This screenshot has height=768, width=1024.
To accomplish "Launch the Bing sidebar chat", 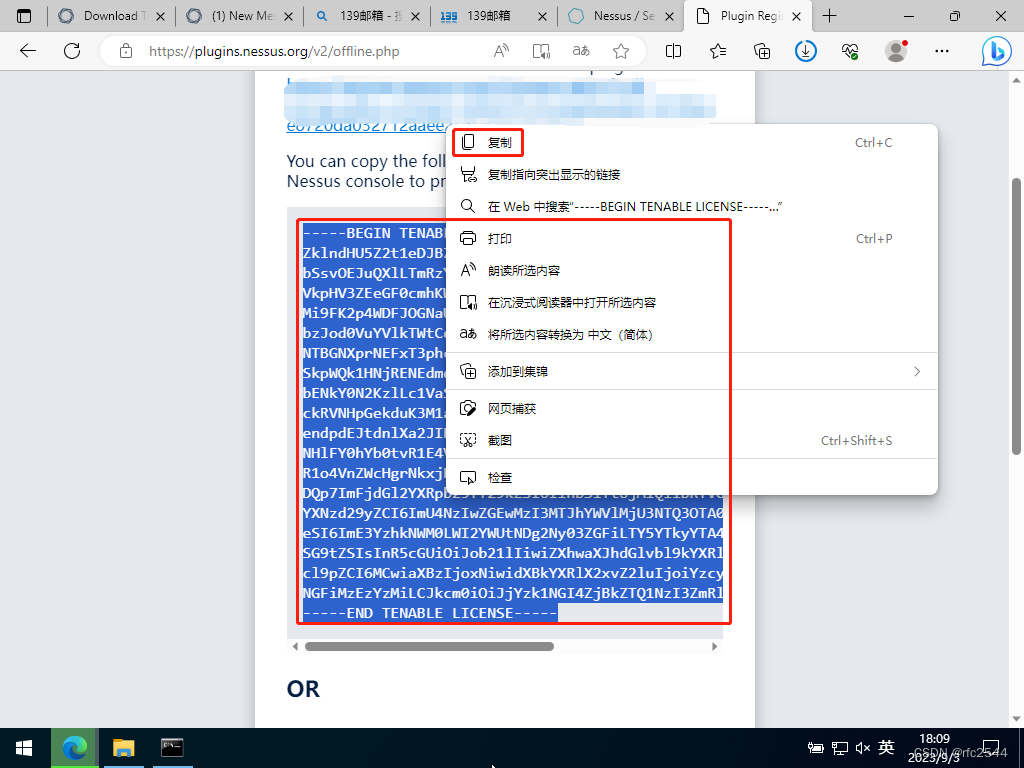I will tap(996, 51).
